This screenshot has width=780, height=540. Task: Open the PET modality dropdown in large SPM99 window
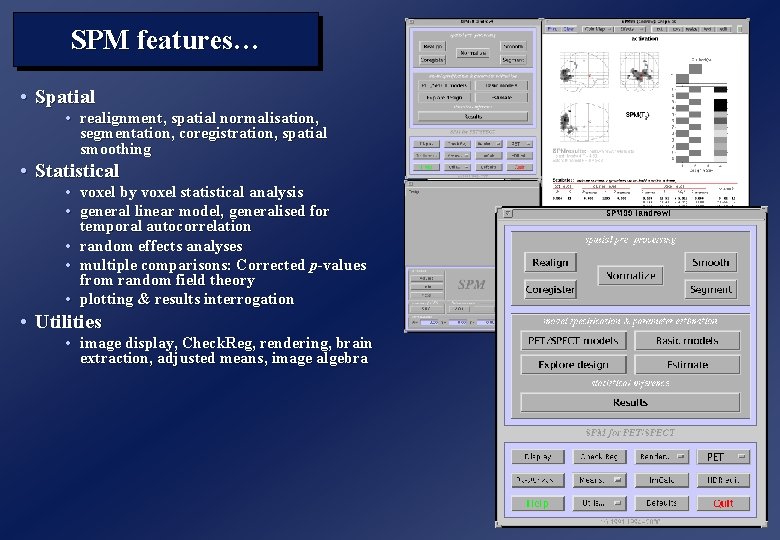click(x=723, y=456)
